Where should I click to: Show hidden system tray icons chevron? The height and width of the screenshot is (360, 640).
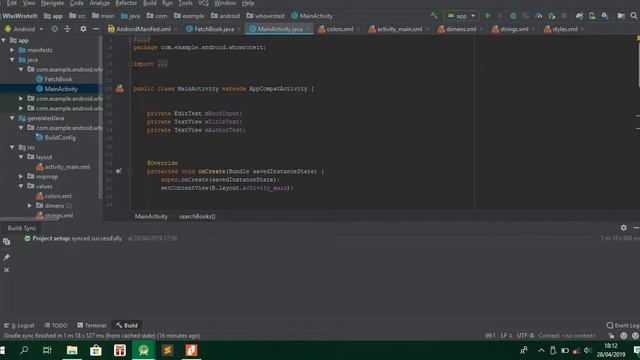pos(541,350)
